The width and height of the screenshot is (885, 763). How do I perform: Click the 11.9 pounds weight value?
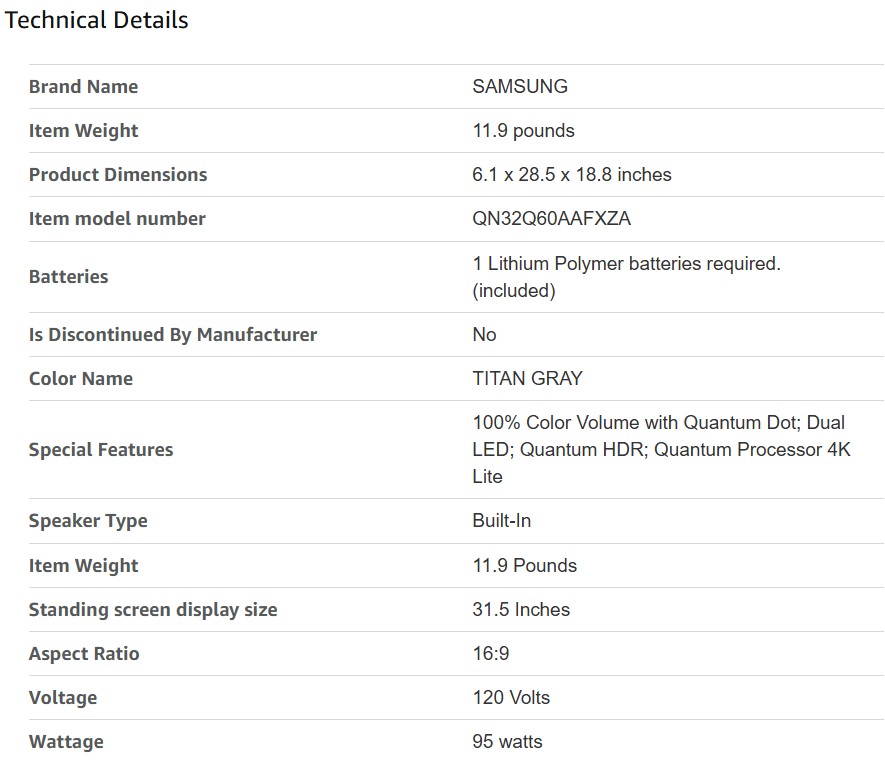523,131
